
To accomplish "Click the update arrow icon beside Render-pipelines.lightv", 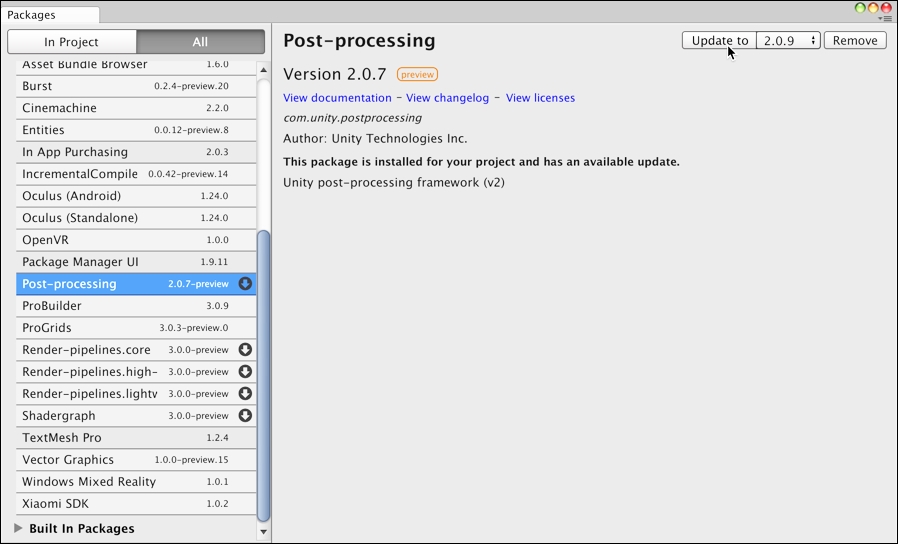I will pos(245,393).
